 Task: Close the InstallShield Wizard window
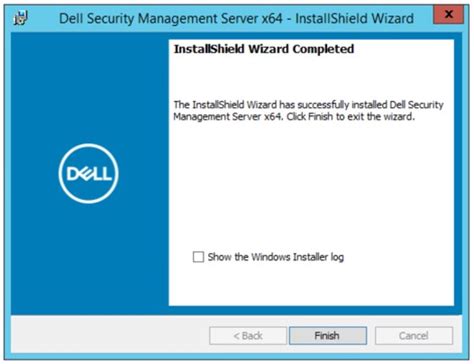pyautogui.click(x=449, y=14)
